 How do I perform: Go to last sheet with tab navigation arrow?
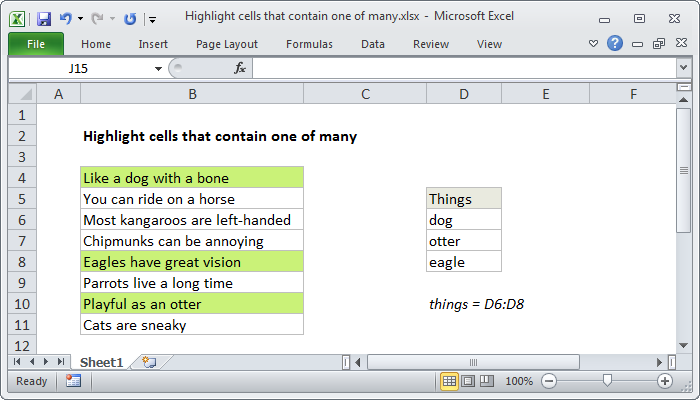(61, 361)
